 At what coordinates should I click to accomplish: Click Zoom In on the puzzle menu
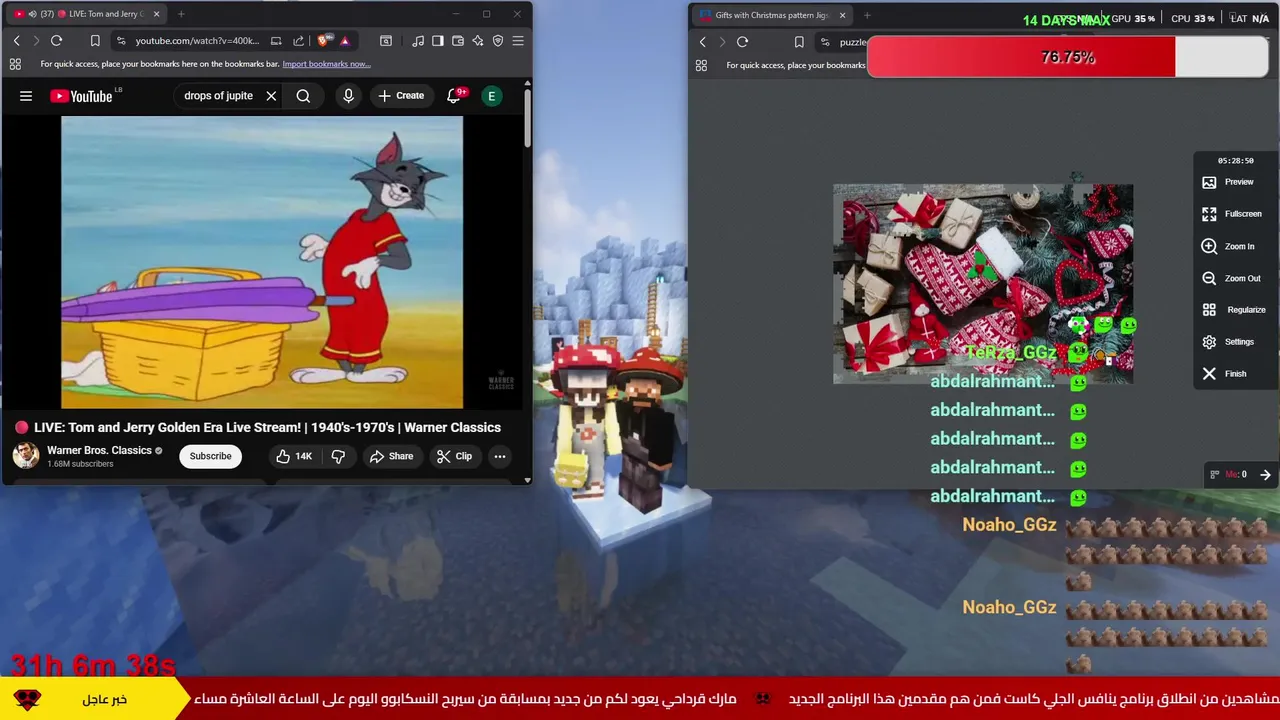tap(1228, 246)
